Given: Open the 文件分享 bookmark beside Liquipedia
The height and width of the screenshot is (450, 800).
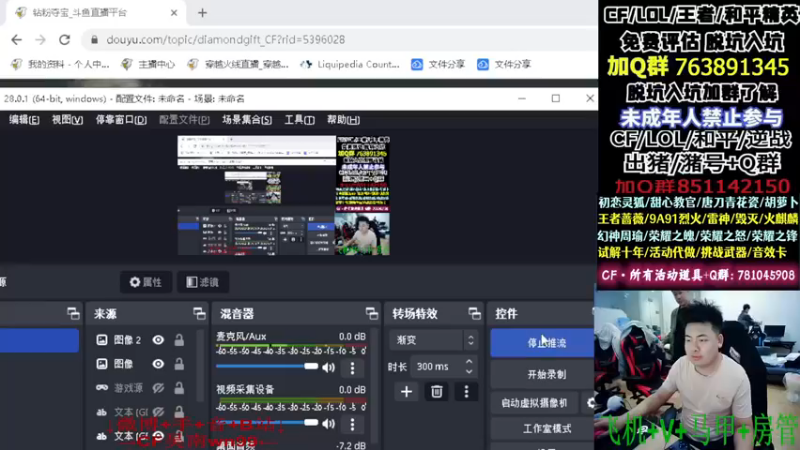Looking at the screenshot, I should pyautogui.click(x=439, y=64).
